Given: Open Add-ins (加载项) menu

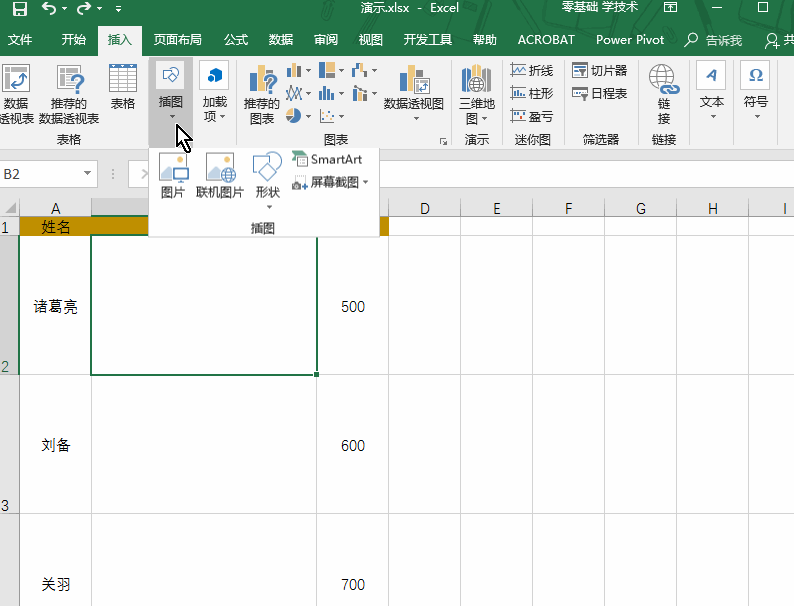Looking at the screenshot, I should (x=215, y=92).
